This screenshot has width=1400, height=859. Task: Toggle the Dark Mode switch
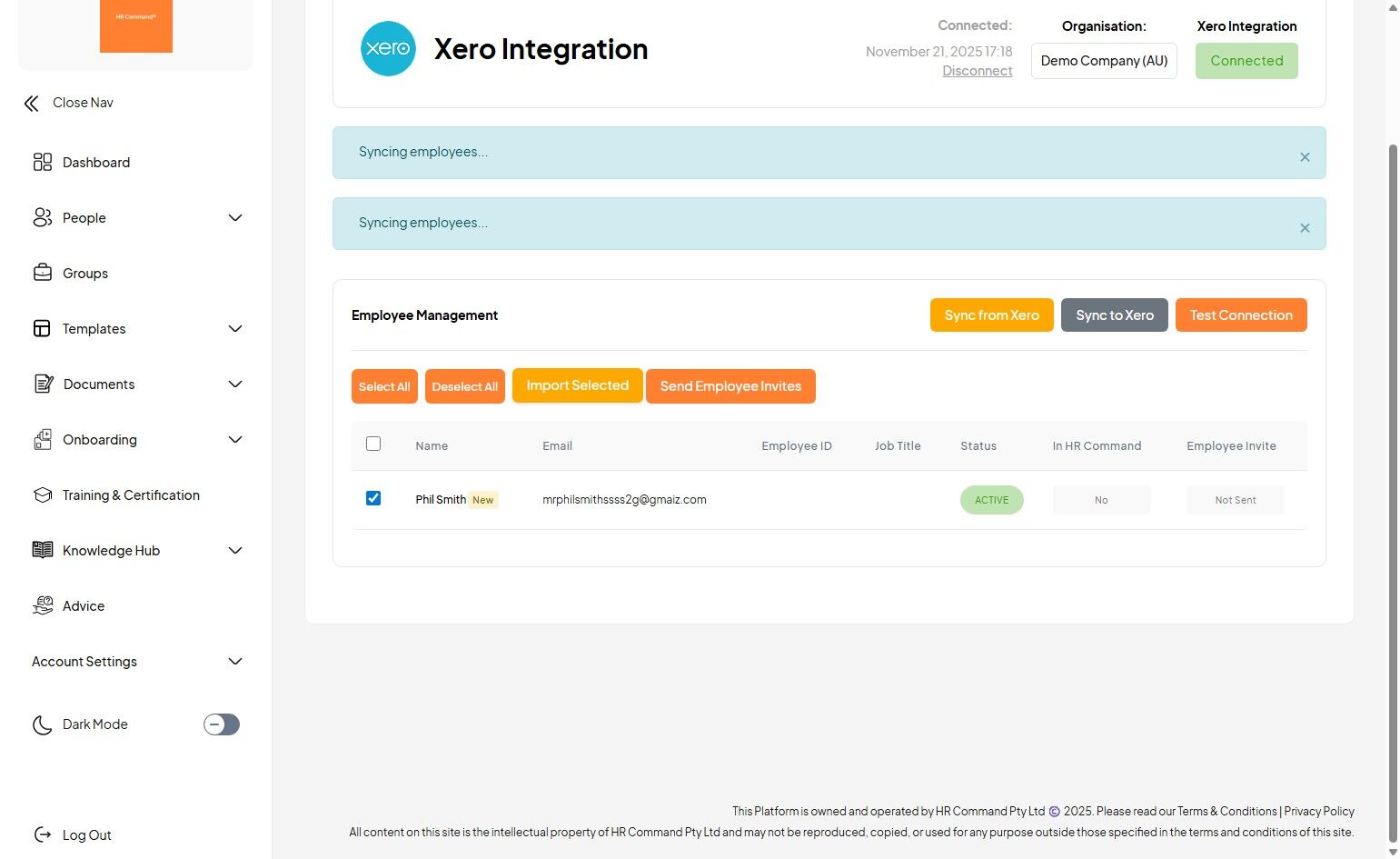tap(222, 724)
